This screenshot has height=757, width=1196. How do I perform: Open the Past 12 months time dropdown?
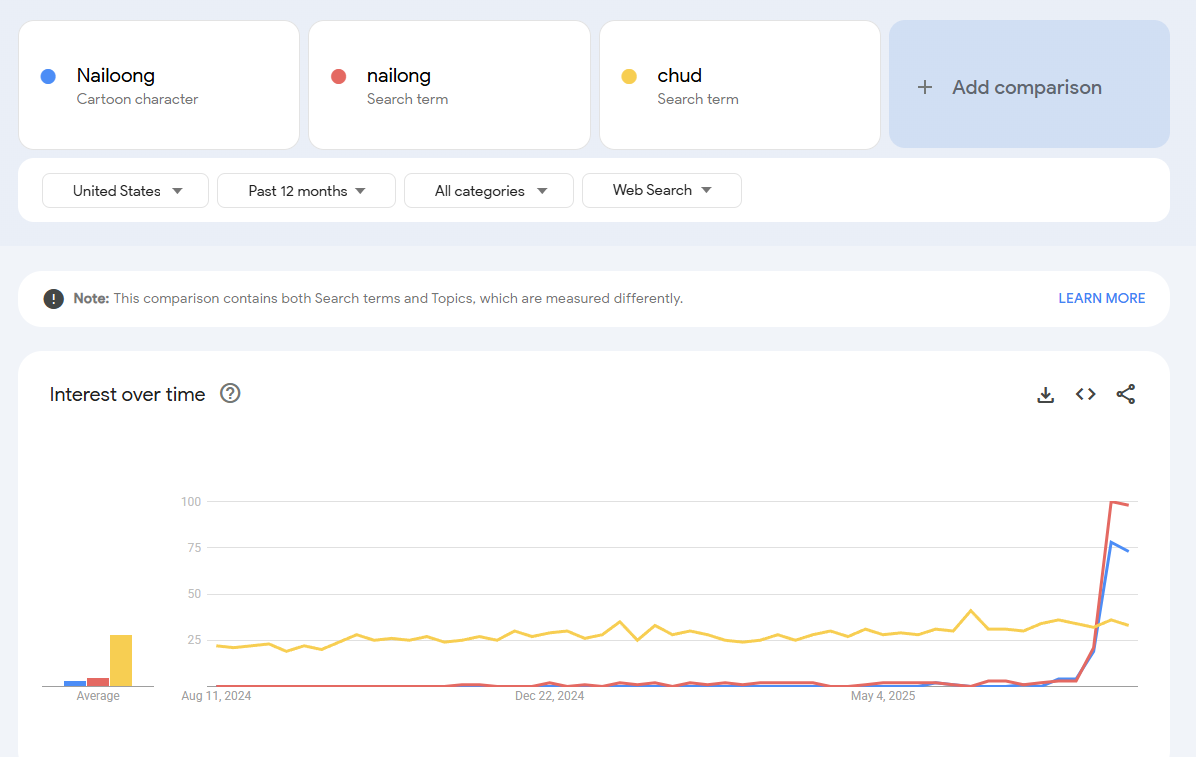click(x=306, y=191)
